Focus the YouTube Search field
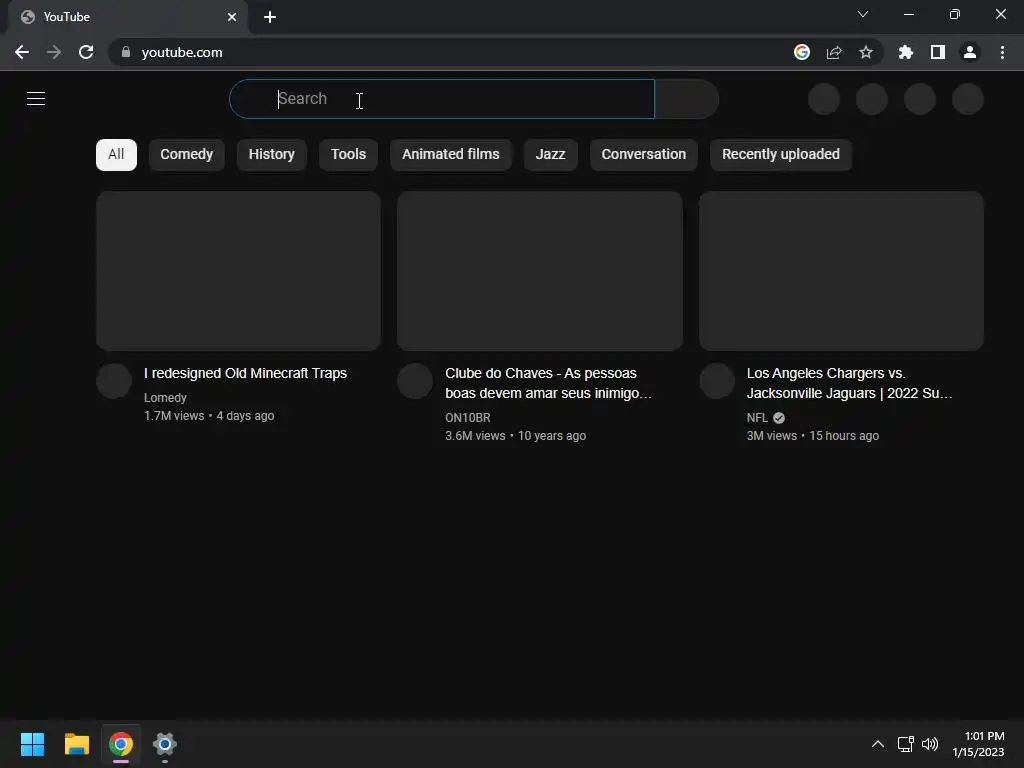This screenshot has height=768, width=1024. pyautogui.click(x=442, y=99)
